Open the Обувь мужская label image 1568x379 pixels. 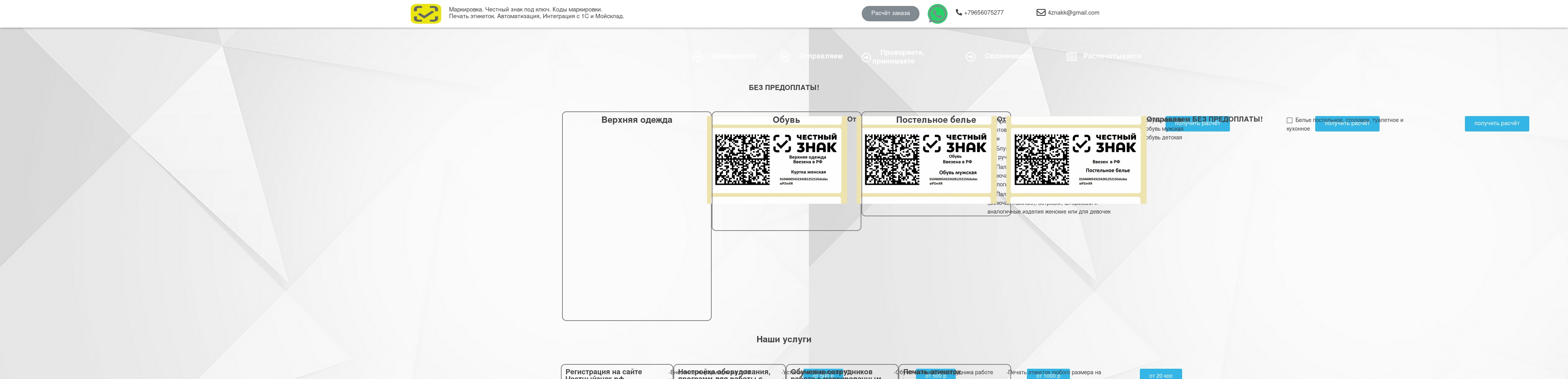927,160
